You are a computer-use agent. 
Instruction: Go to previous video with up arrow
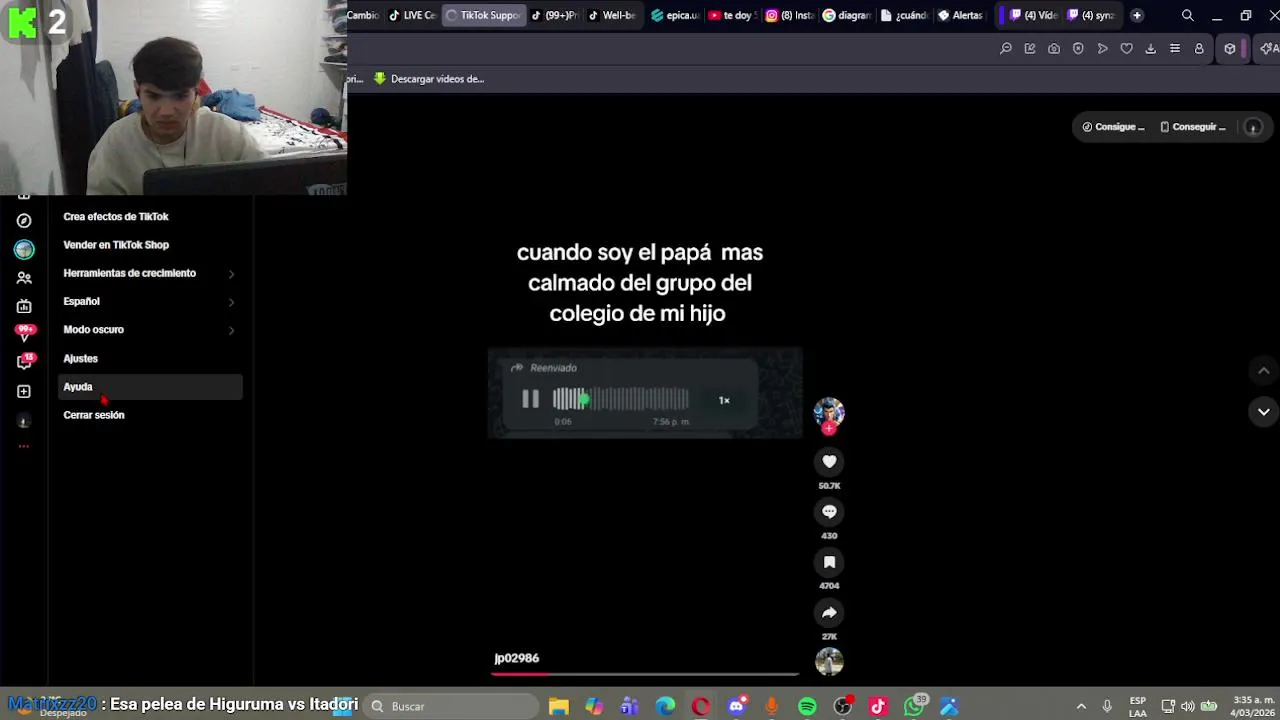tap(1264, 371)
